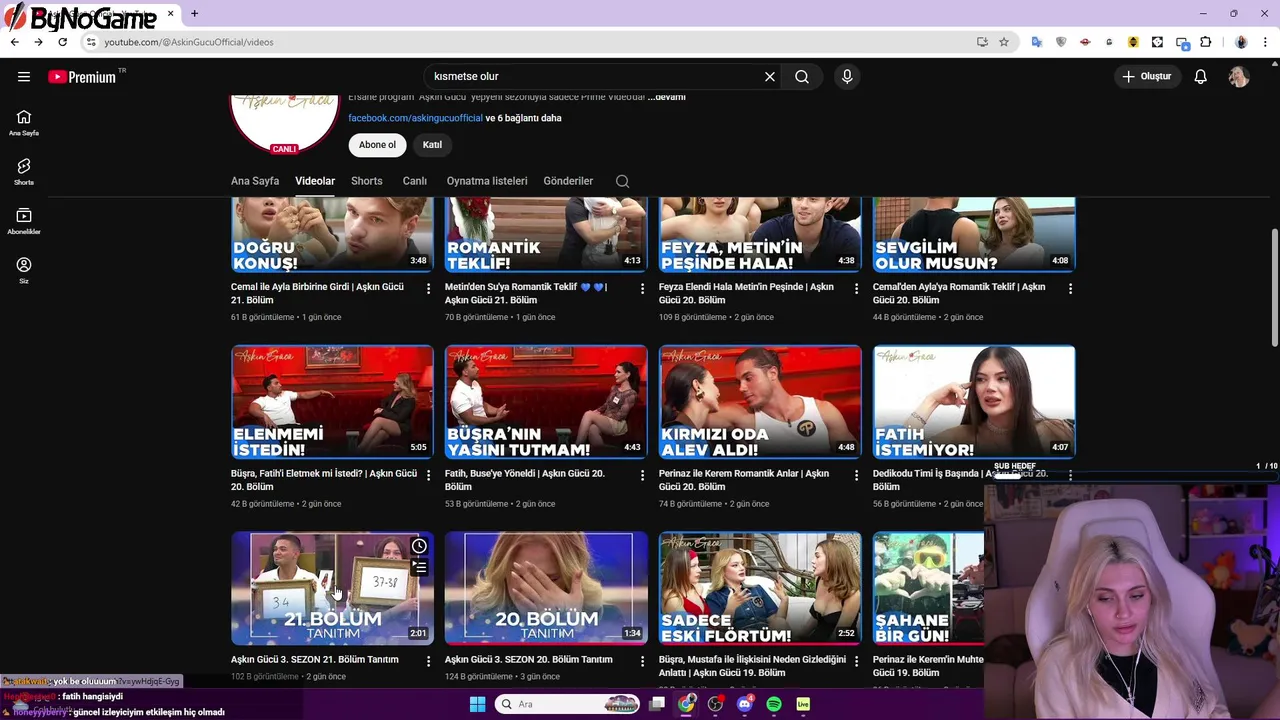The height and width of the screenshot is (720, 1280).
Task: Open Discord from the taskbar
Action: point(744,704)
